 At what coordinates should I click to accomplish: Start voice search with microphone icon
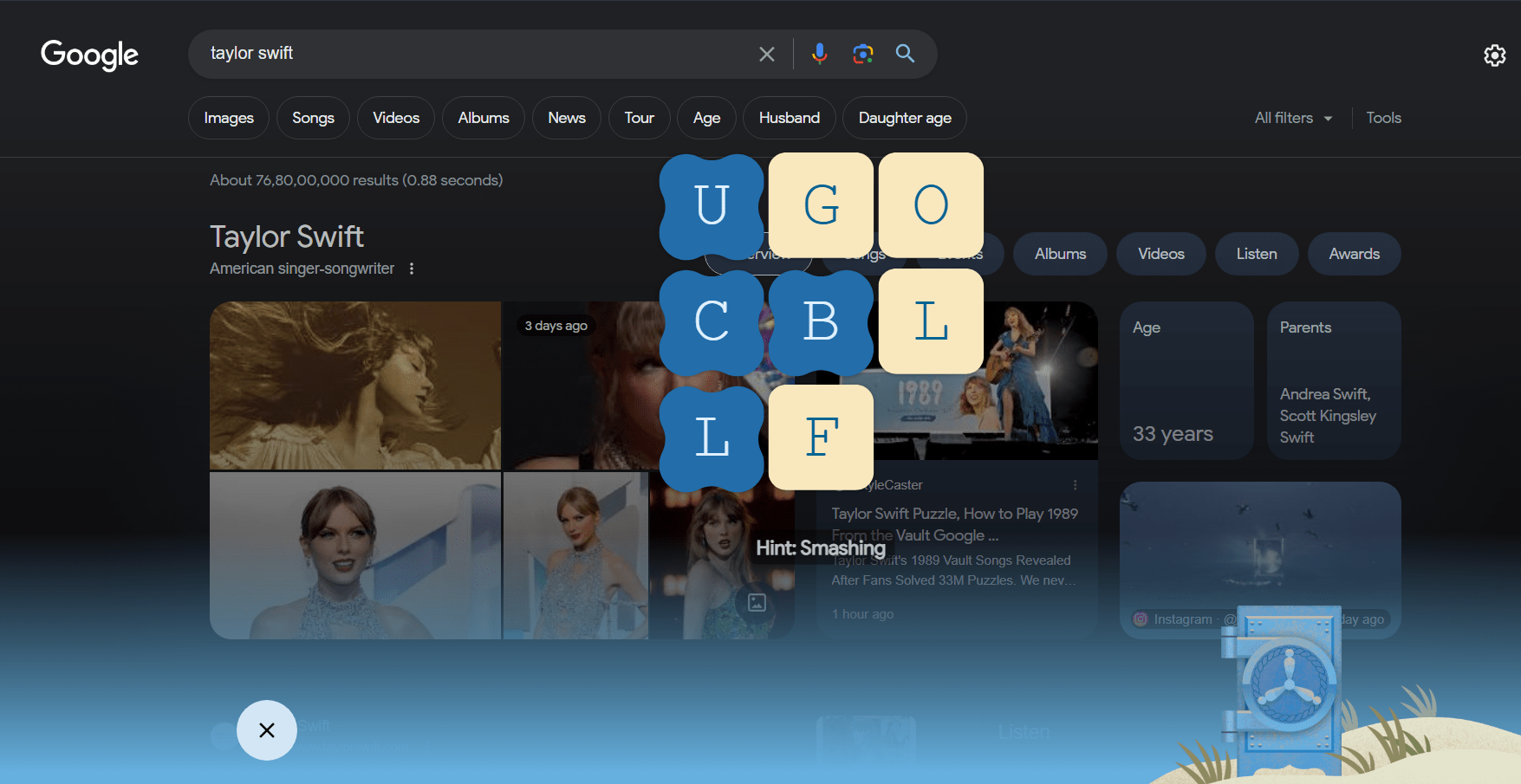pyautogui.click(x=819, y=54)
